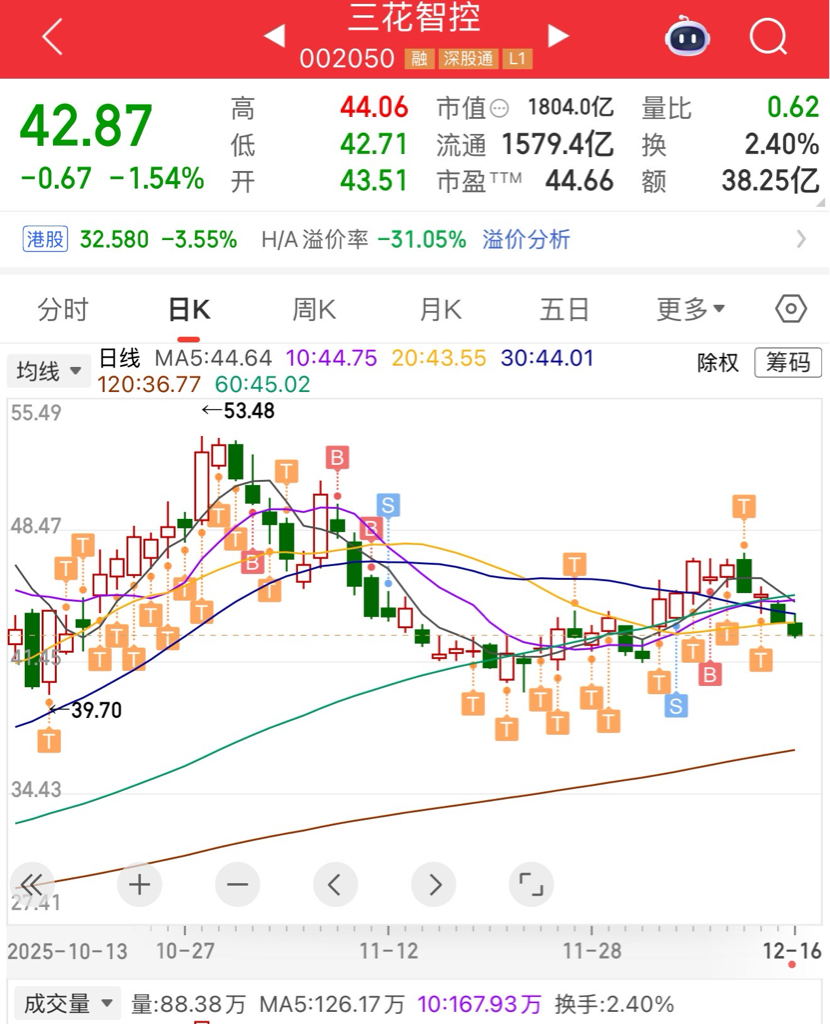
Task: Move chart right with right chevron button
Action: click(x=434, y=885)
